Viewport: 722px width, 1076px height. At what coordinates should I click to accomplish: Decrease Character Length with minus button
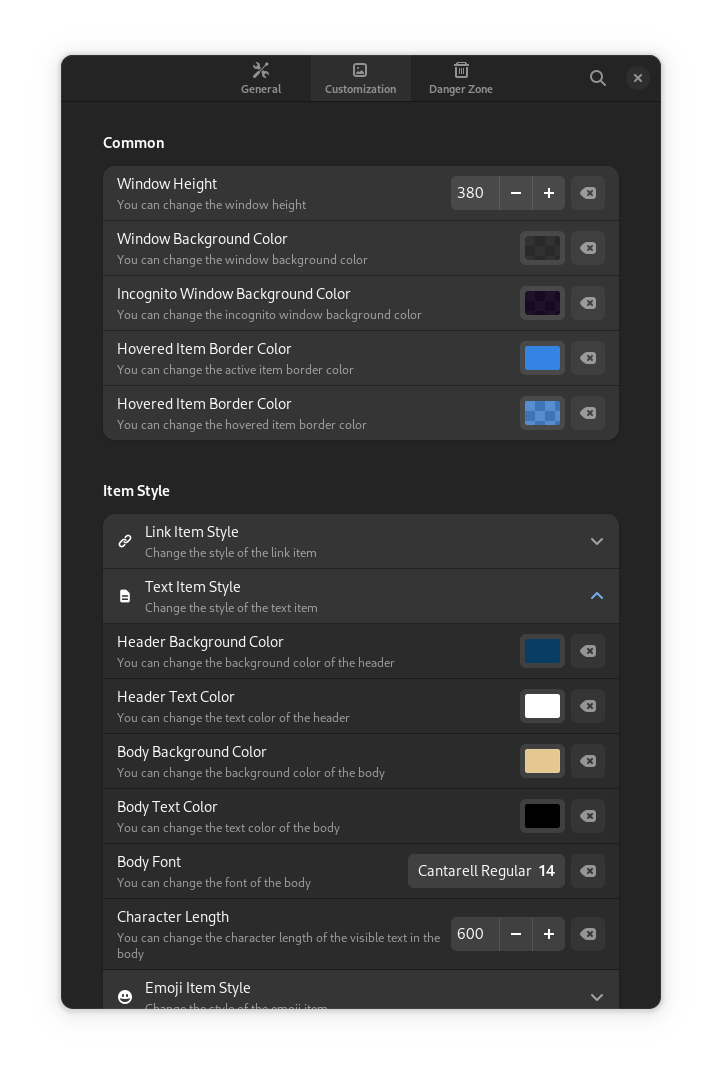click(x=516, y=934)
